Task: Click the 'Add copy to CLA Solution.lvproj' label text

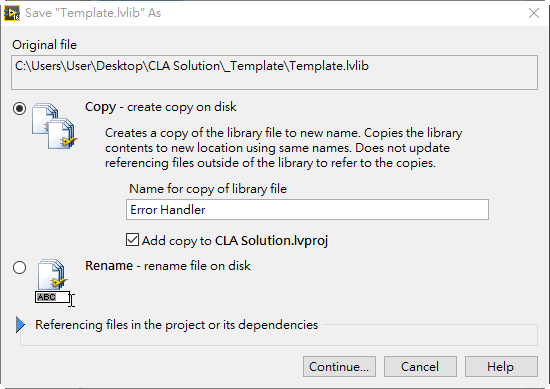Action: (235, 241)
